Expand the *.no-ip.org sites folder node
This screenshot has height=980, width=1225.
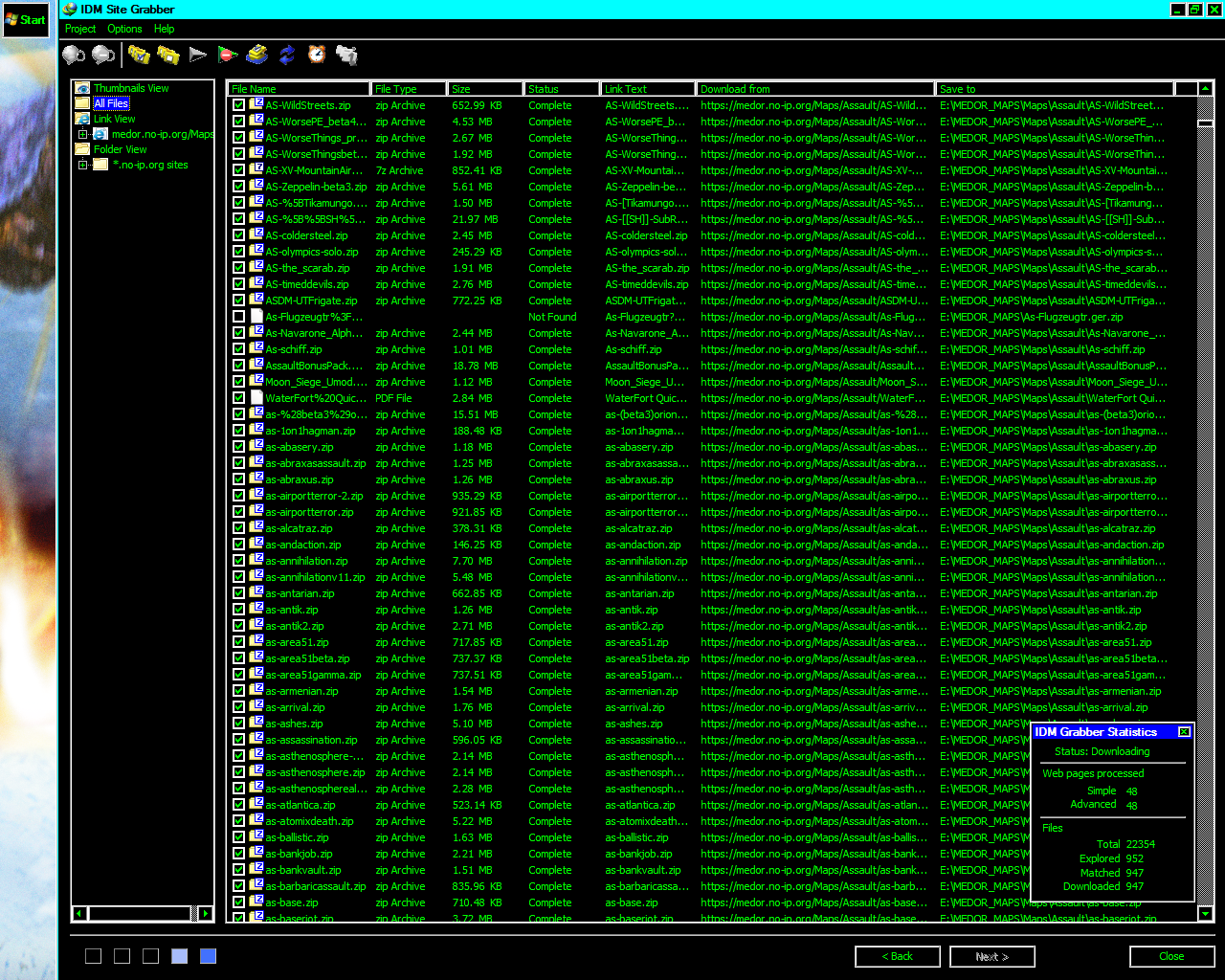click(x=83, y=165)
